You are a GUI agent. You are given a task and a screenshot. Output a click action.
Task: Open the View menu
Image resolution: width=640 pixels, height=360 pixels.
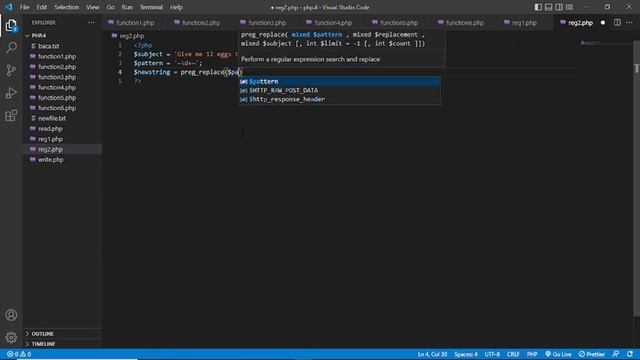(93, 7)
